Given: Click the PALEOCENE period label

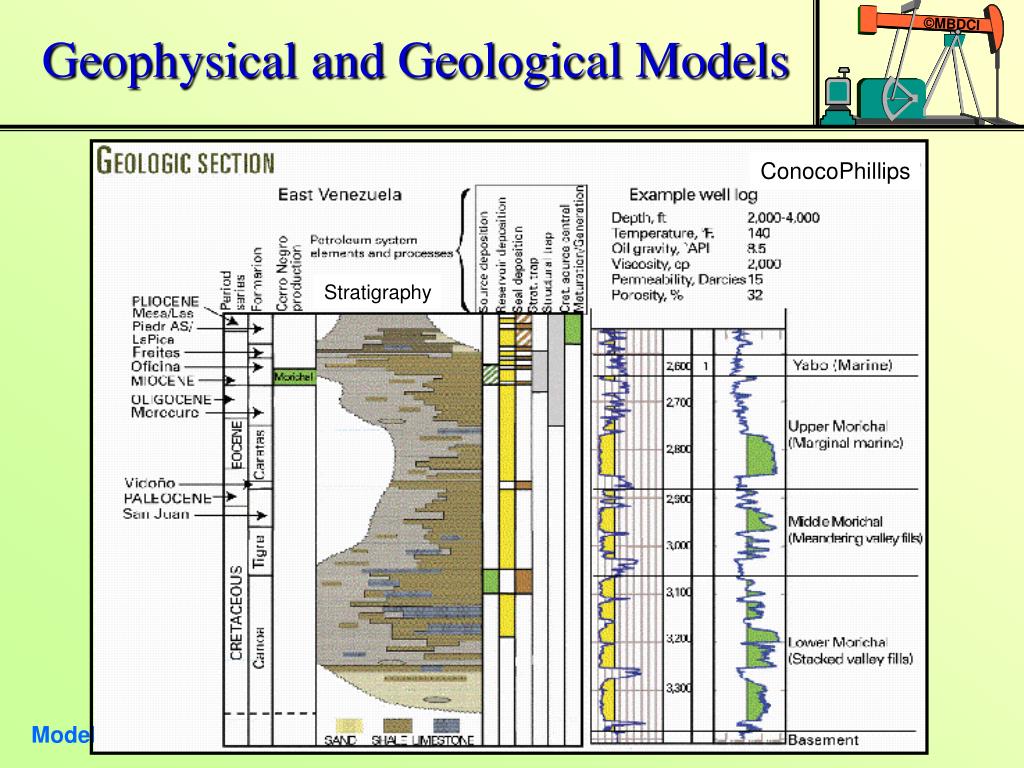Looking at the screenshot, I should point(168,498).
